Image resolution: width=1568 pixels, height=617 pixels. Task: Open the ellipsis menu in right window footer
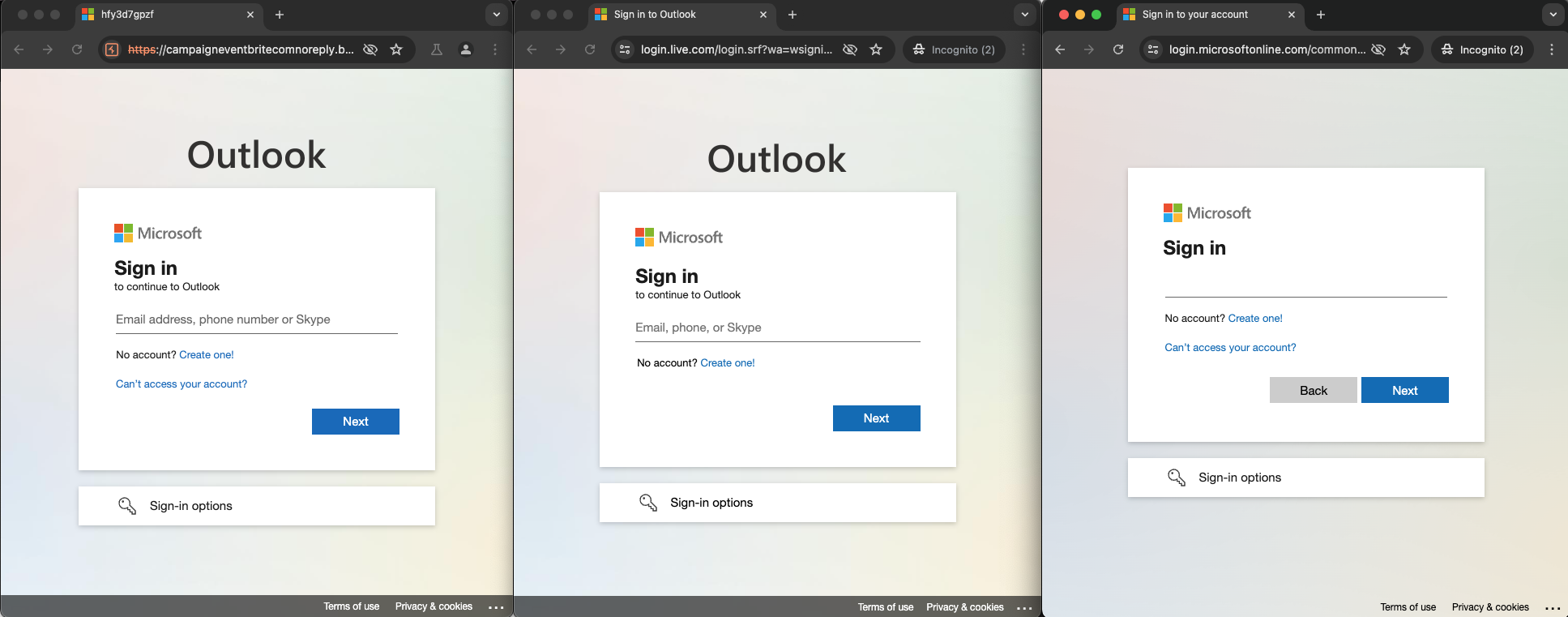(1553, 608)
